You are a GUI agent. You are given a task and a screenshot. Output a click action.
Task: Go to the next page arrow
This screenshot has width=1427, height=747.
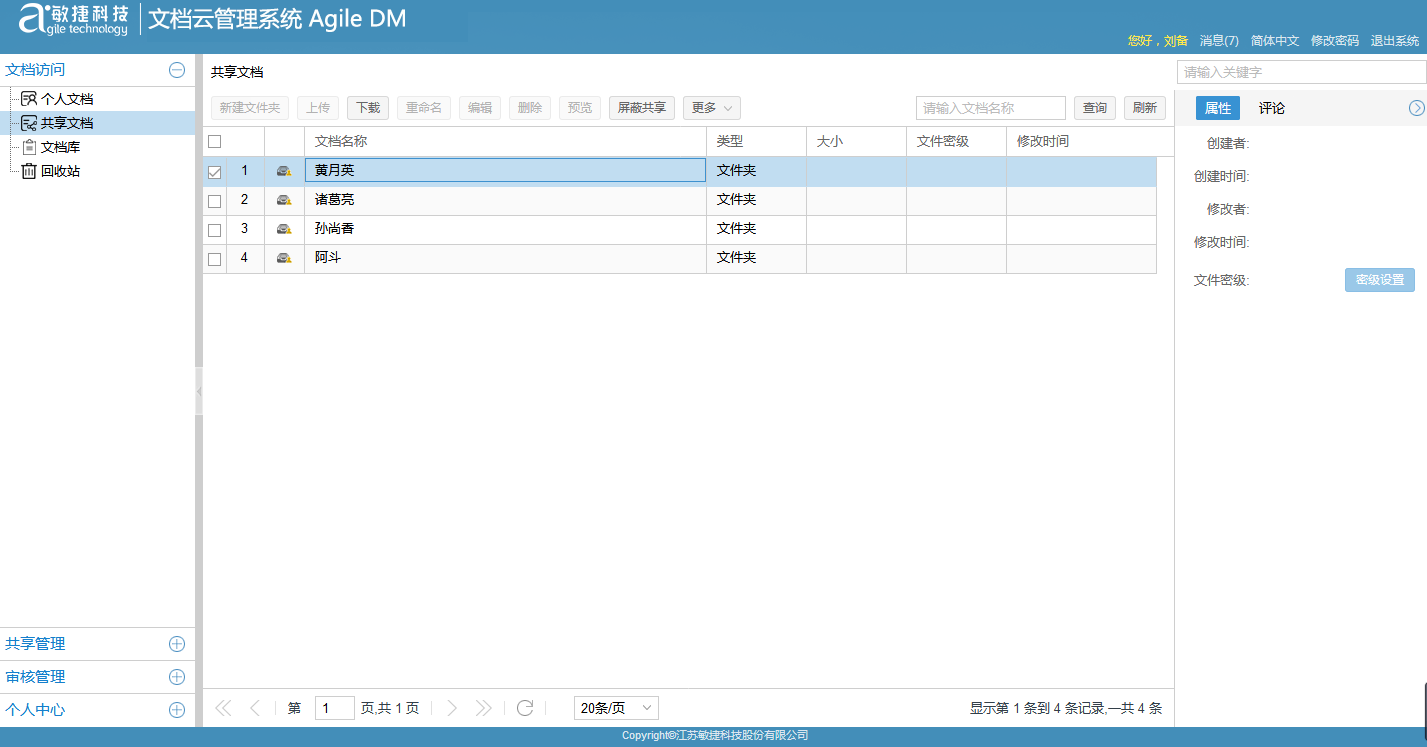coord(452,708)
